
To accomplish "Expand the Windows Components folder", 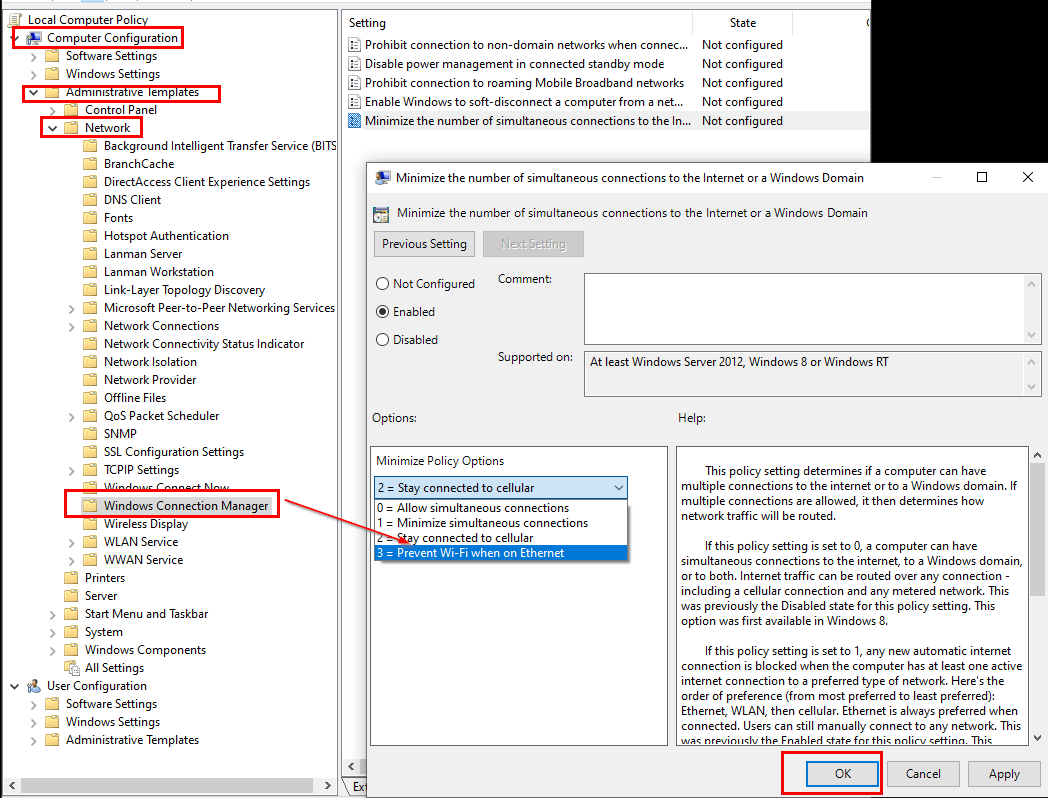I will 53,650.
